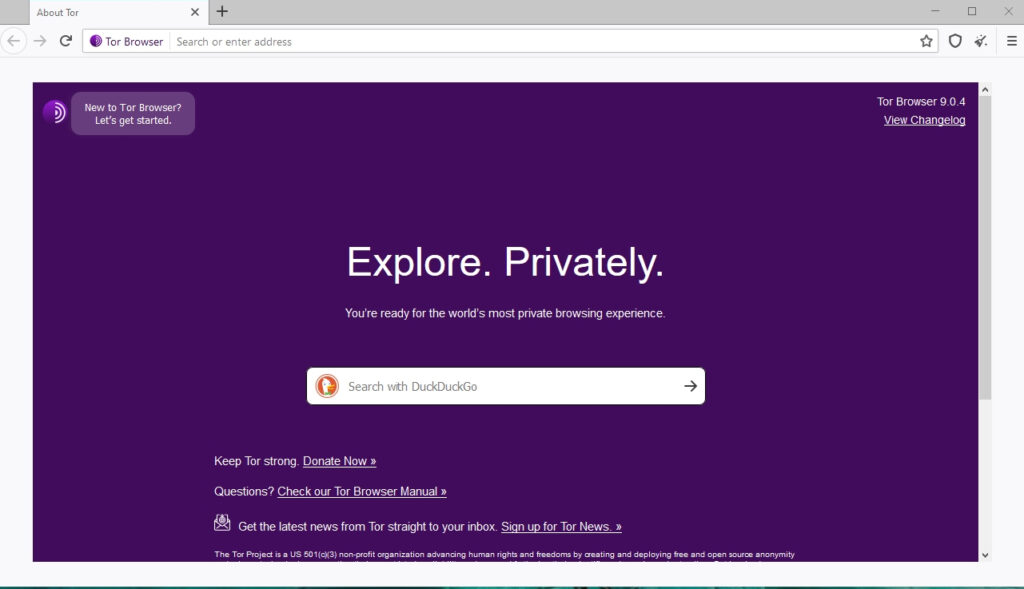Click the page scrollbar down arrow
The height and width of the screenshot is (589, 1024).
click(x=985, y=555)
